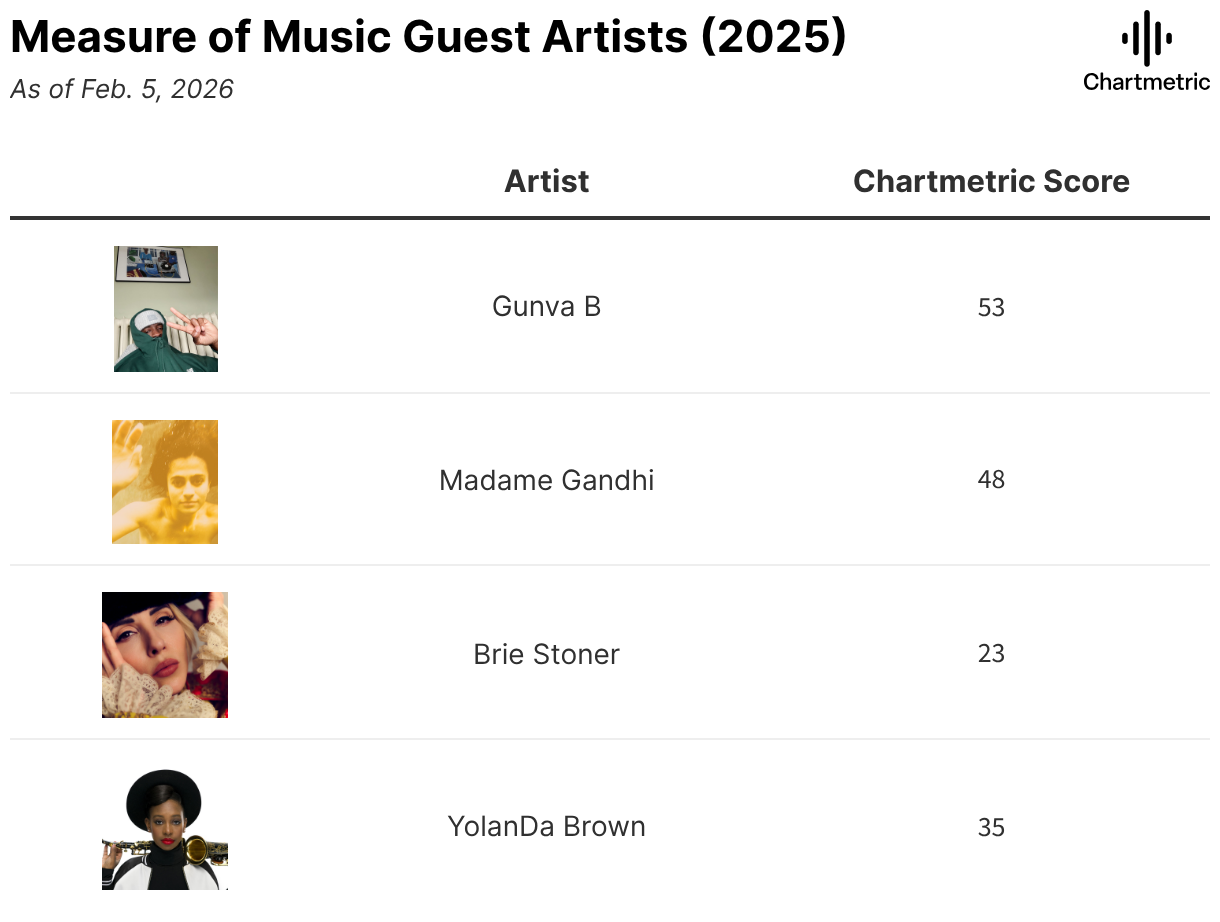The width and height of the screenshot is (1220, 922).
Task: Click YolanDa Brown's score of 35
Action: 991,828
